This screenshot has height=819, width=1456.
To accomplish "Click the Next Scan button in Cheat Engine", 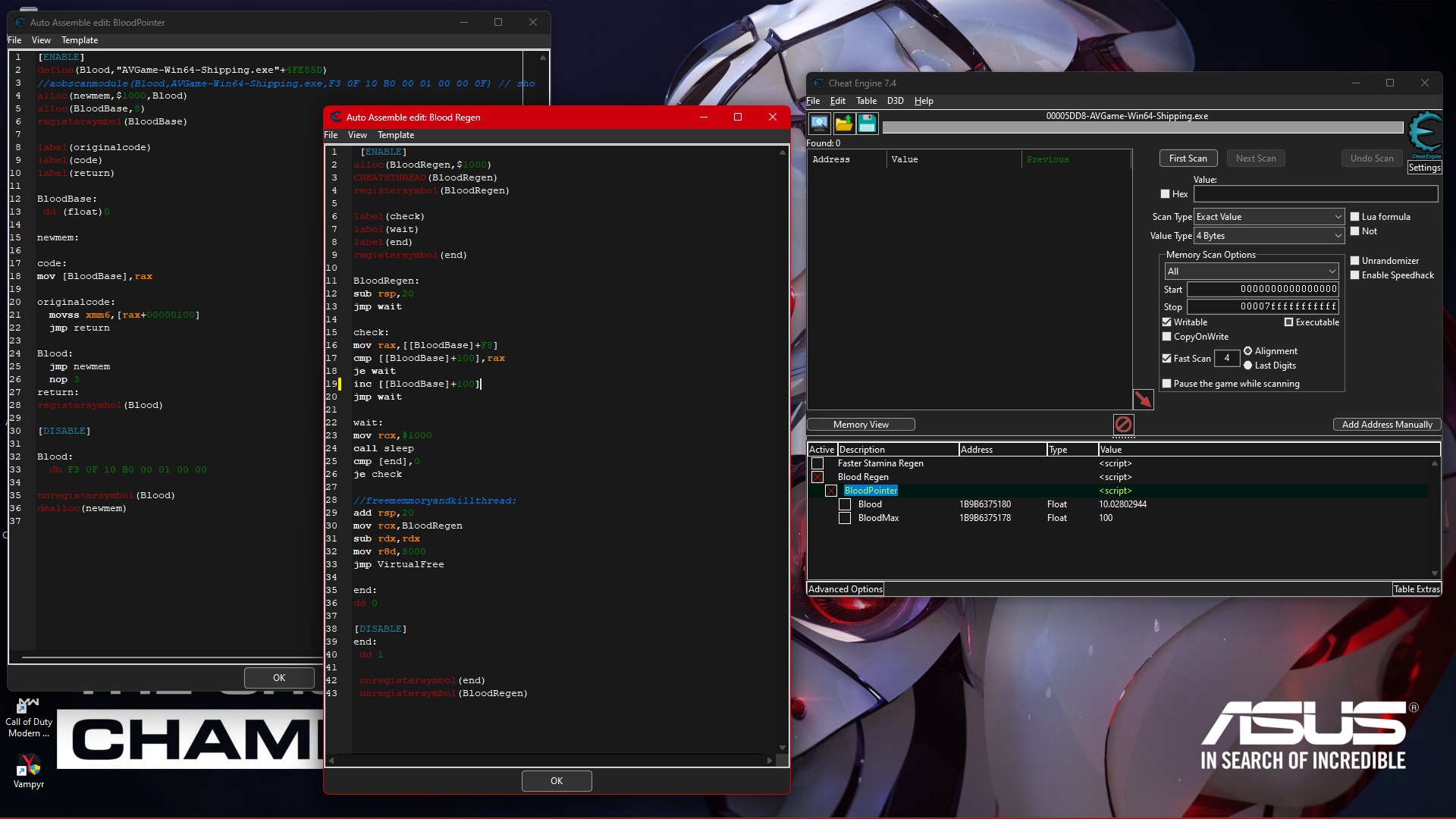I will [1257, 158].
